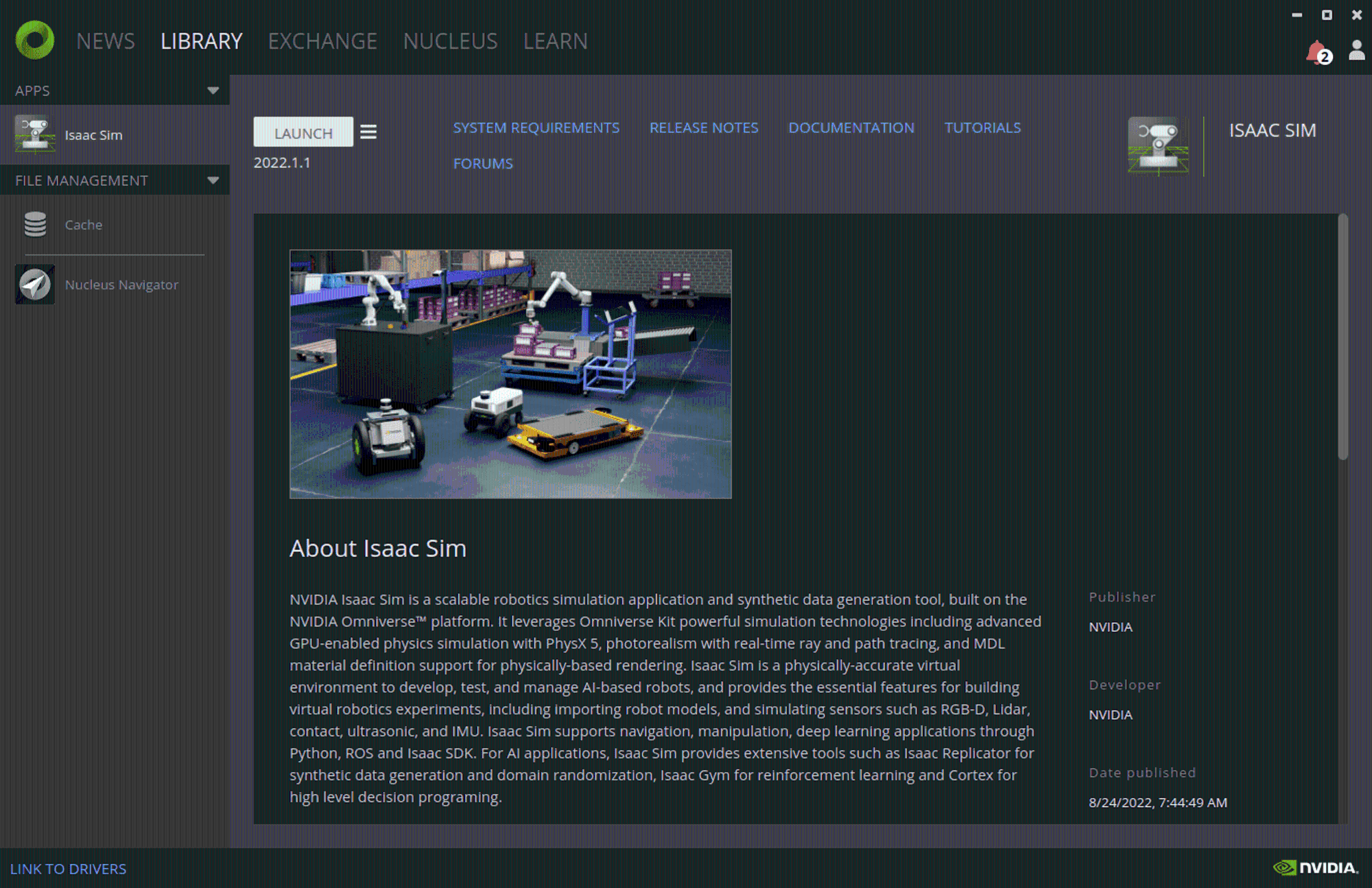Viewport: 1372px width, 888px height.
Task: Open the EXCHANGE tab
Action: [322, 41]
